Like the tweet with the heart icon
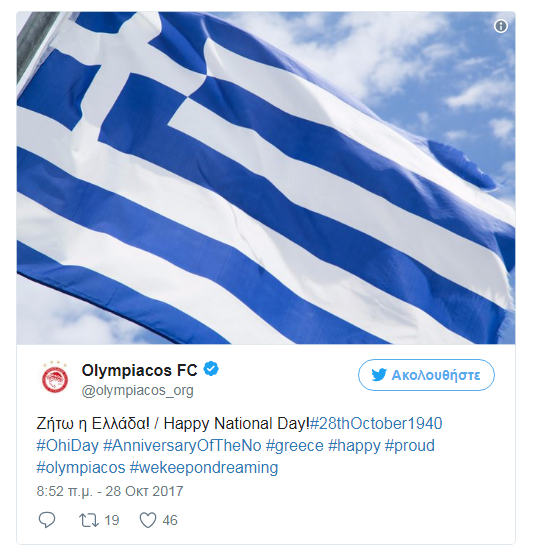 148,520
